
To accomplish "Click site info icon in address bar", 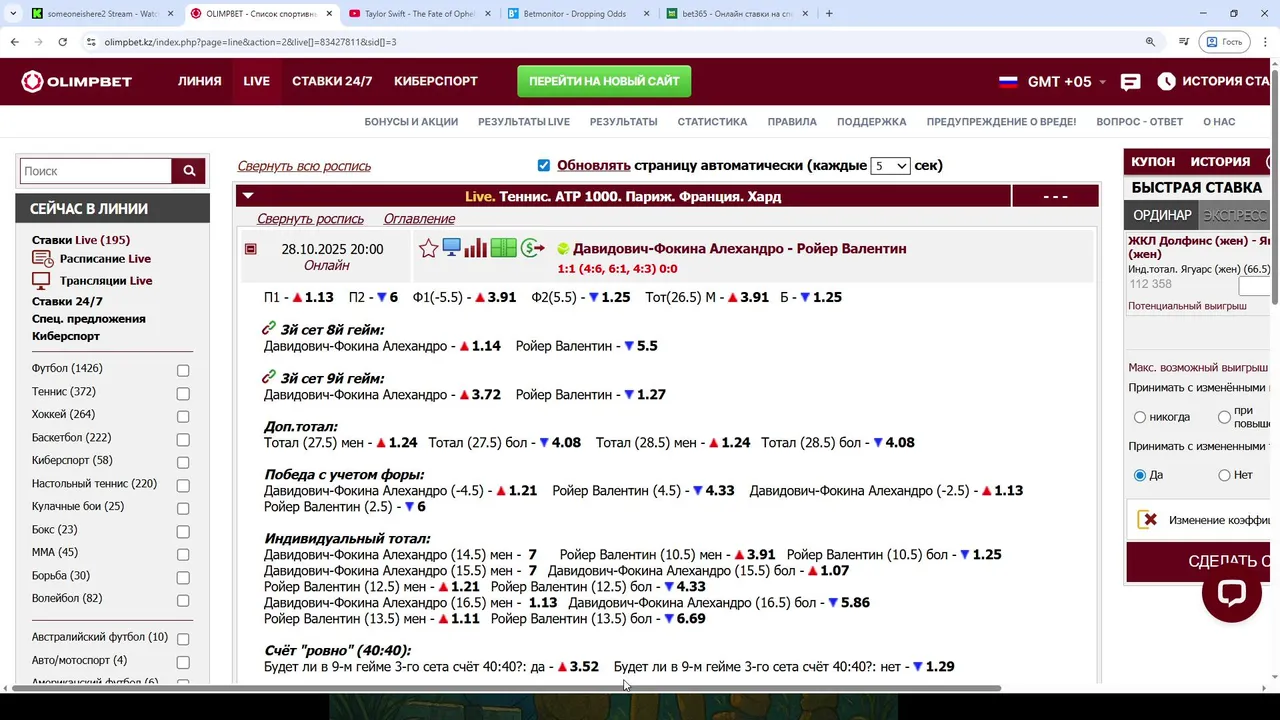I will pos(91,42).
